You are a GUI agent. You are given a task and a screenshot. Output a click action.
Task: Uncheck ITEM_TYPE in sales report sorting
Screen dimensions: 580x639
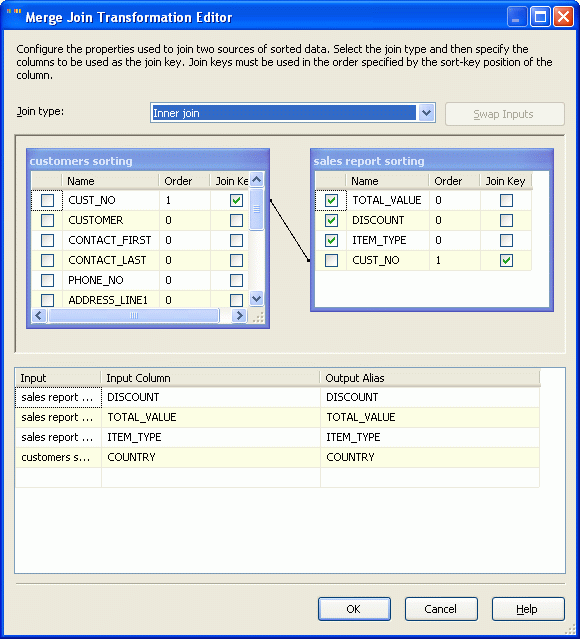pos(331,240)
